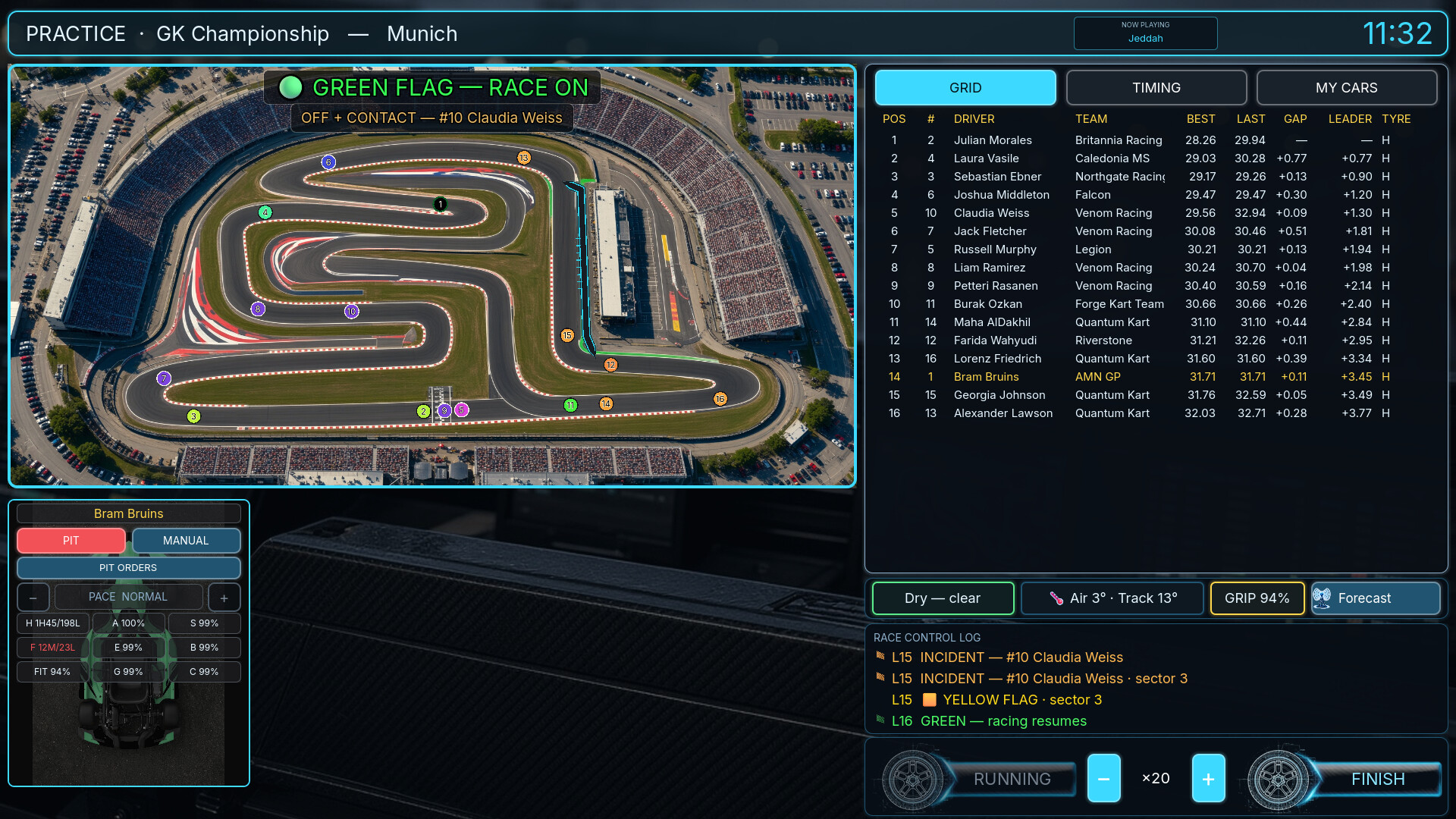Image resolution: width=1456 pixels, height=819 pixels.
Task: Open the MY CARS tab
Action: [1347, 88]
